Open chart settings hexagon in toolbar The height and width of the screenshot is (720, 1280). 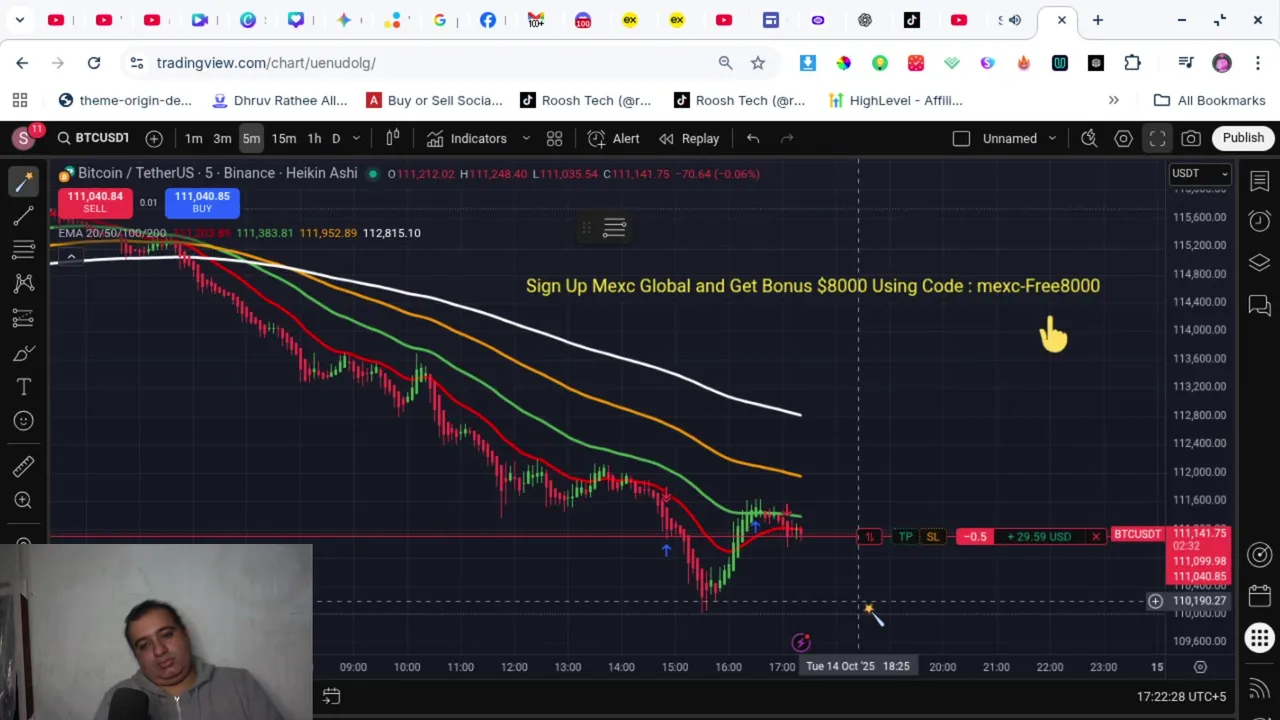click(1123, 138)
